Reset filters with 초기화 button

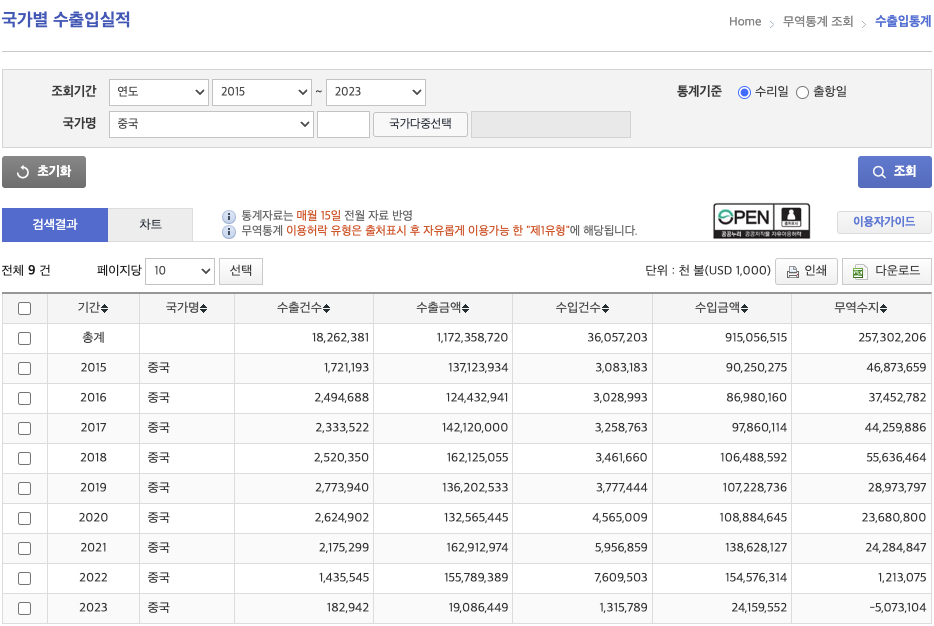(x=44, y=172)
